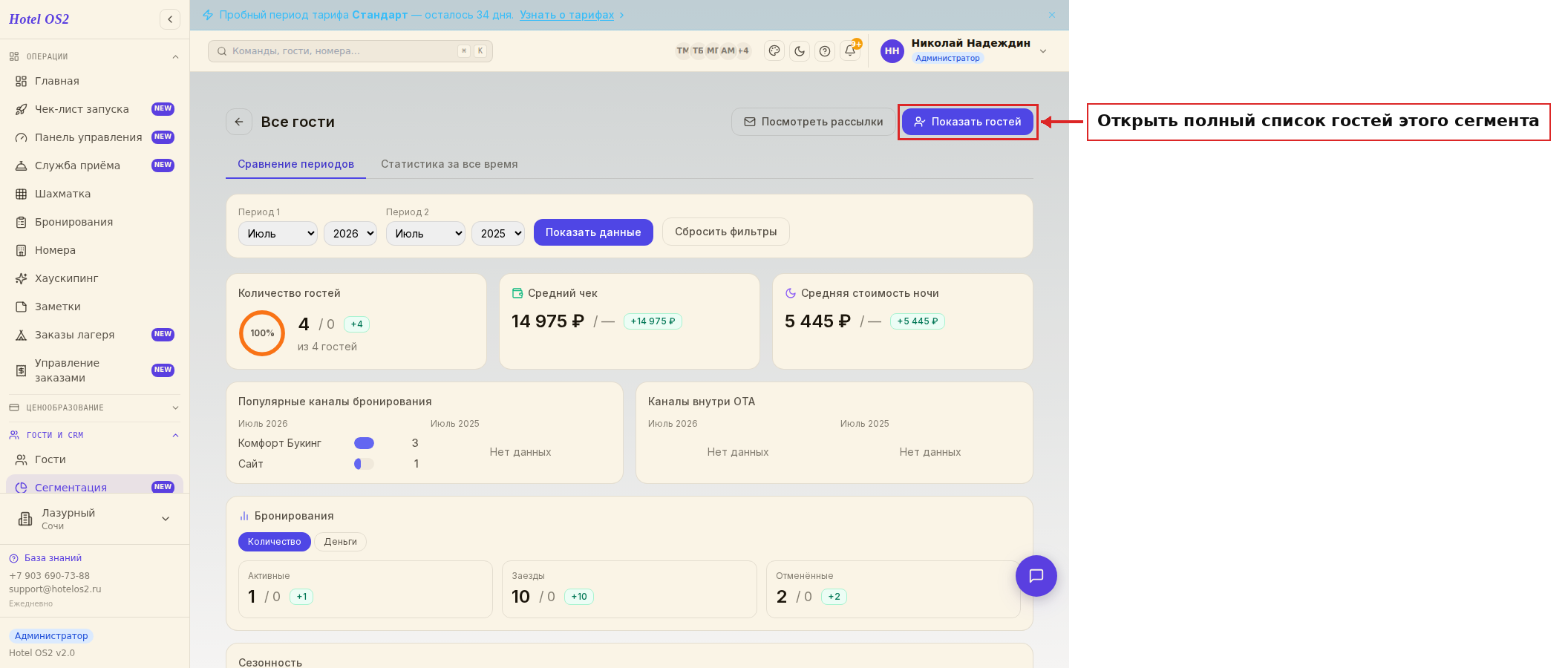Close the trial period banner
The height and width of the screenshot is (668, 1568).
click(x=1052, y=15)
